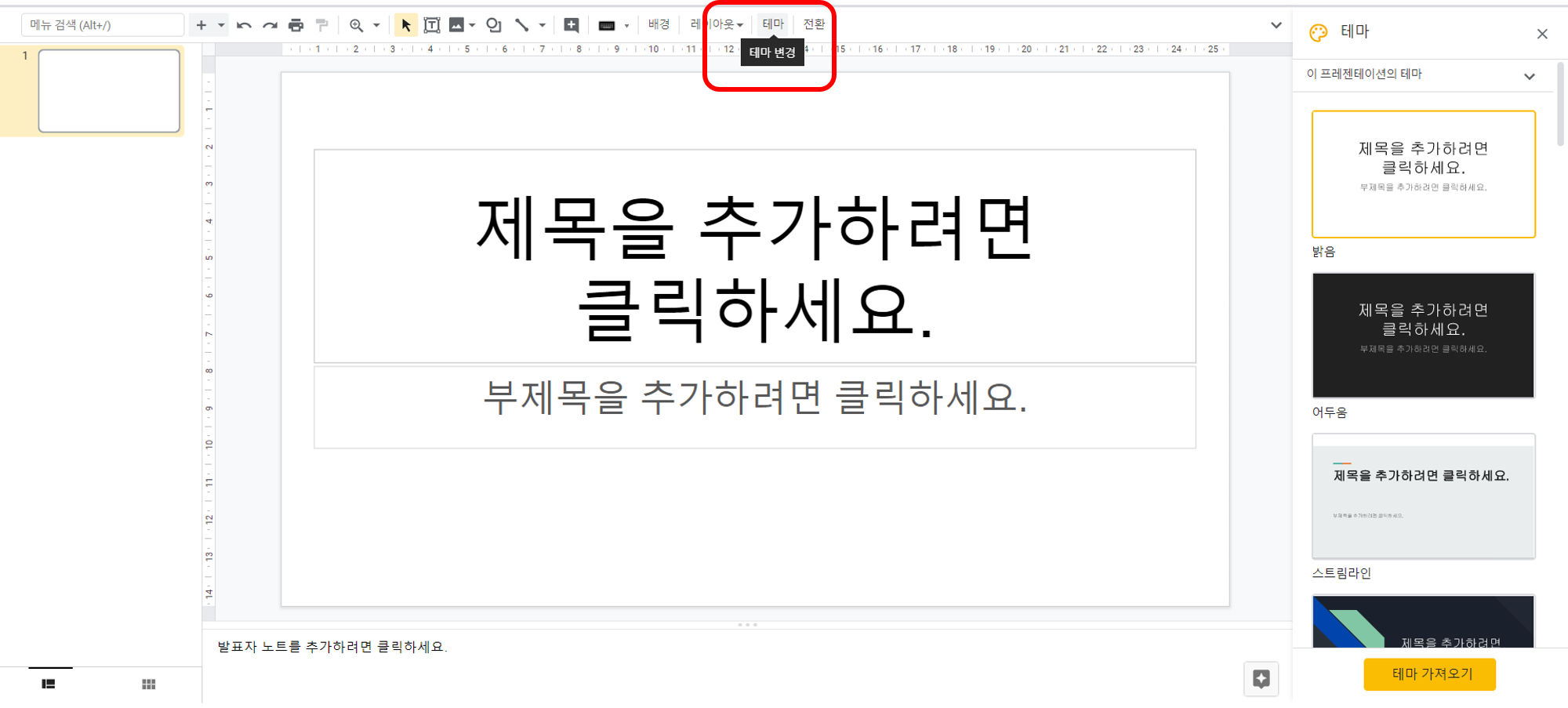Click the palette icon in theme panel header
The image size is (1568, 708).
pyautogui.click(x=1319, y=33)
